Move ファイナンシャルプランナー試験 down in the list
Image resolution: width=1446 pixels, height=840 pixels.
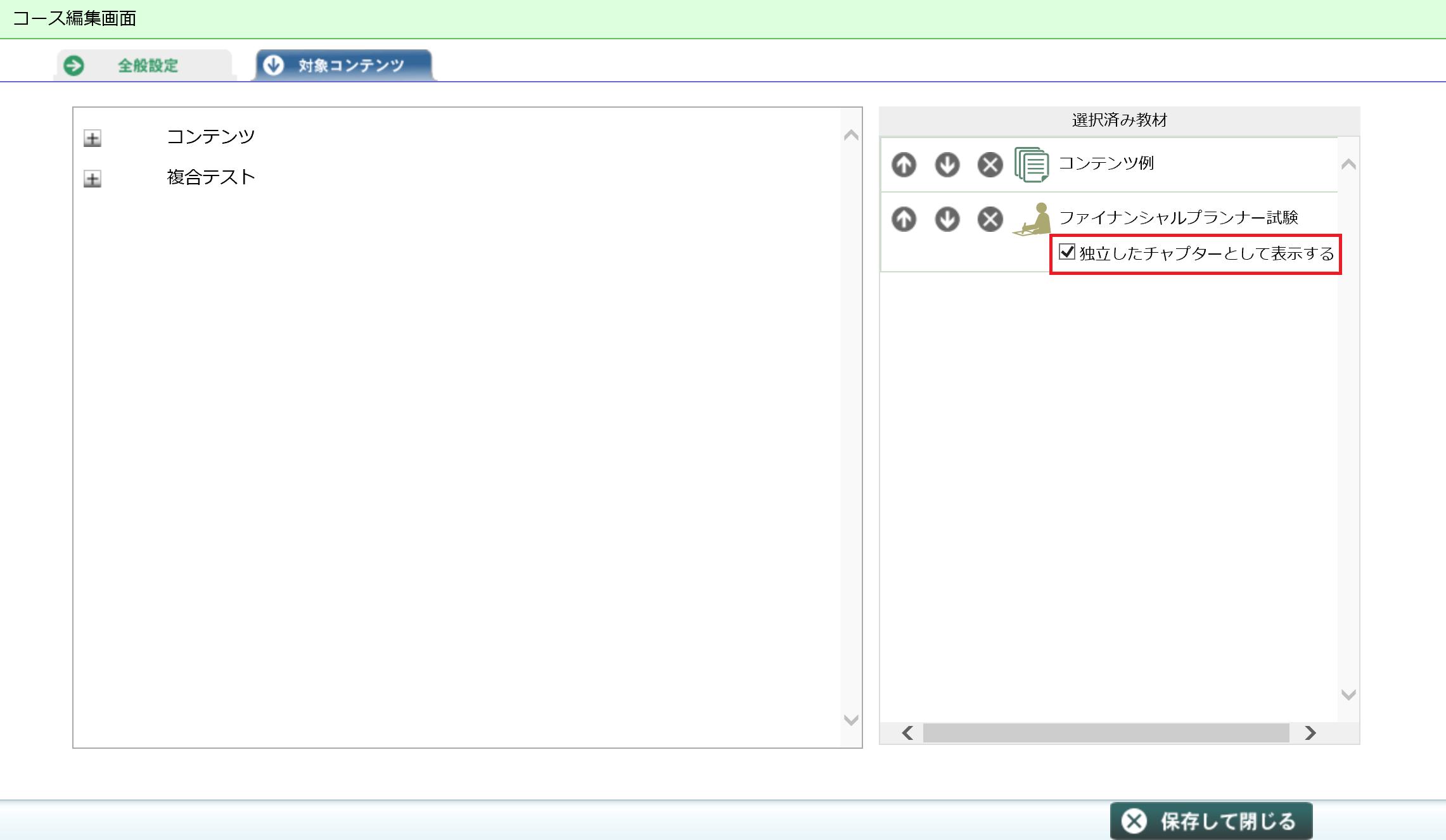(x=947, y=219)
